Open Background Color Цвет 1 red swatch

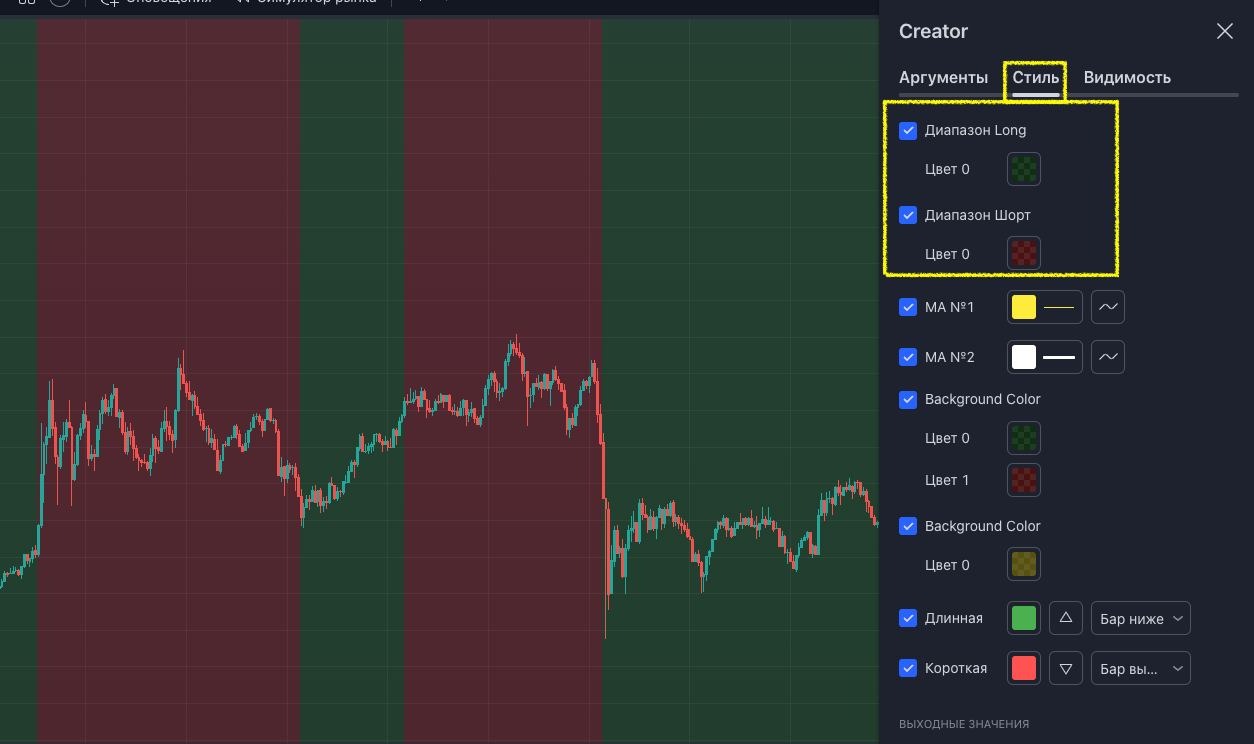[1024, 480]
